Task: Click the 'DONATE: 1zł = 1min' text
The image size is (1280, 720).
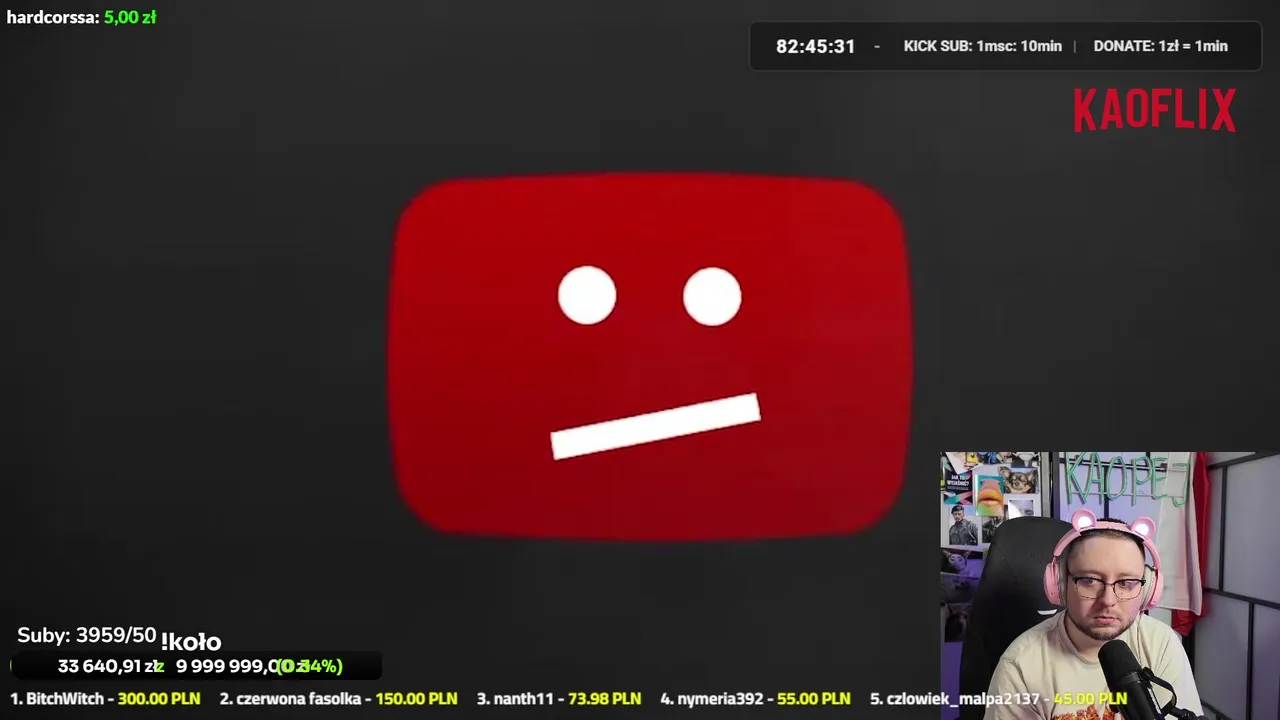Action: click(1160, 46)
